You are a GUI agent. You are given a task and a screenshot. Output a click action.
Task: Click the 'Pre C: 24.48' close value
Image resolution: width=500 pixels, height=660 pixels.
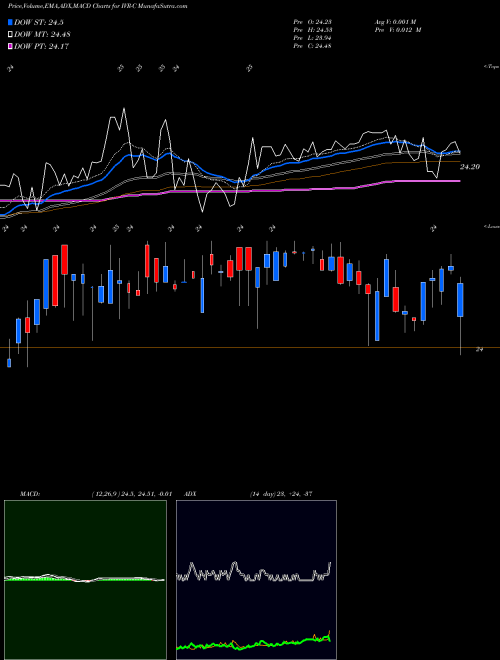tap(312, 46)
